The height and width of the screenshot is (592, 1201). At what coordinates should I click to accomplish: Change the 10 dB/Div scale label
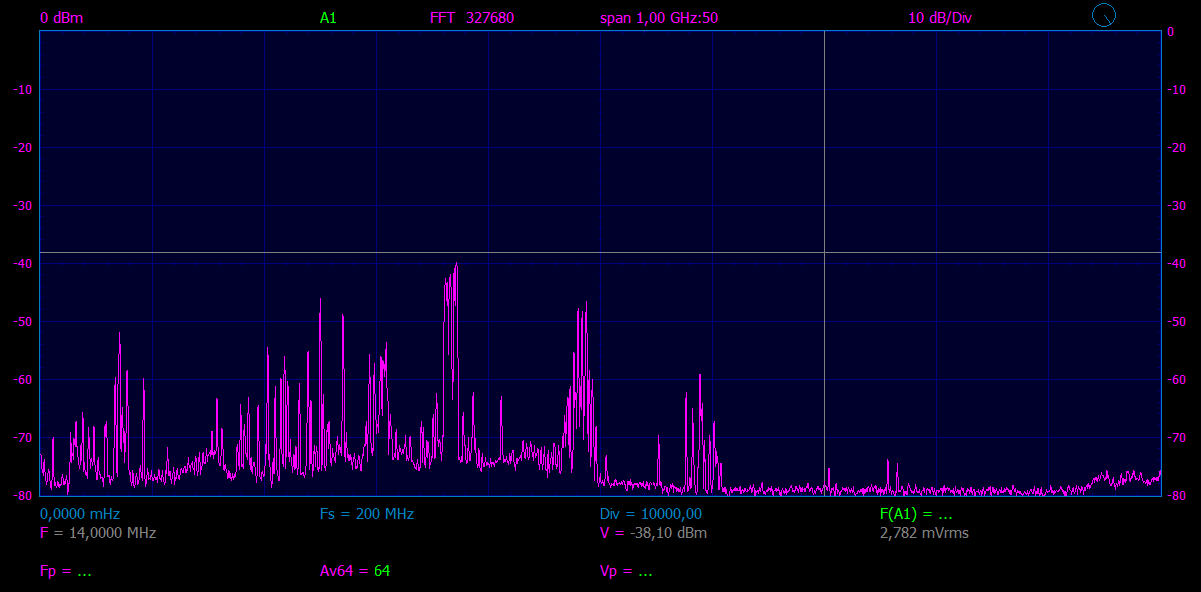[940, 18]
